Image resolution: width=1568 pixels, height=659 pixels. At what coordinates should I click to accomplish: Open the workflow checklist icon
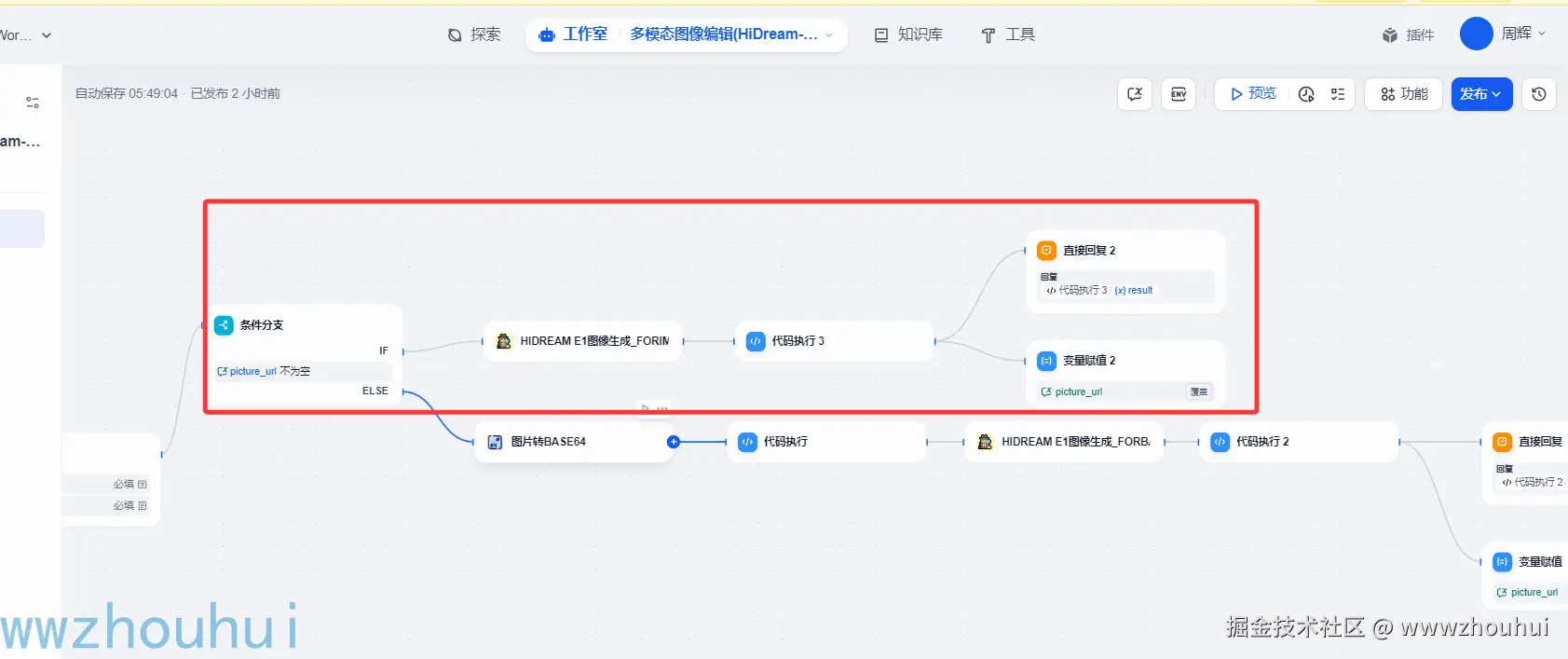(1338, 94)
